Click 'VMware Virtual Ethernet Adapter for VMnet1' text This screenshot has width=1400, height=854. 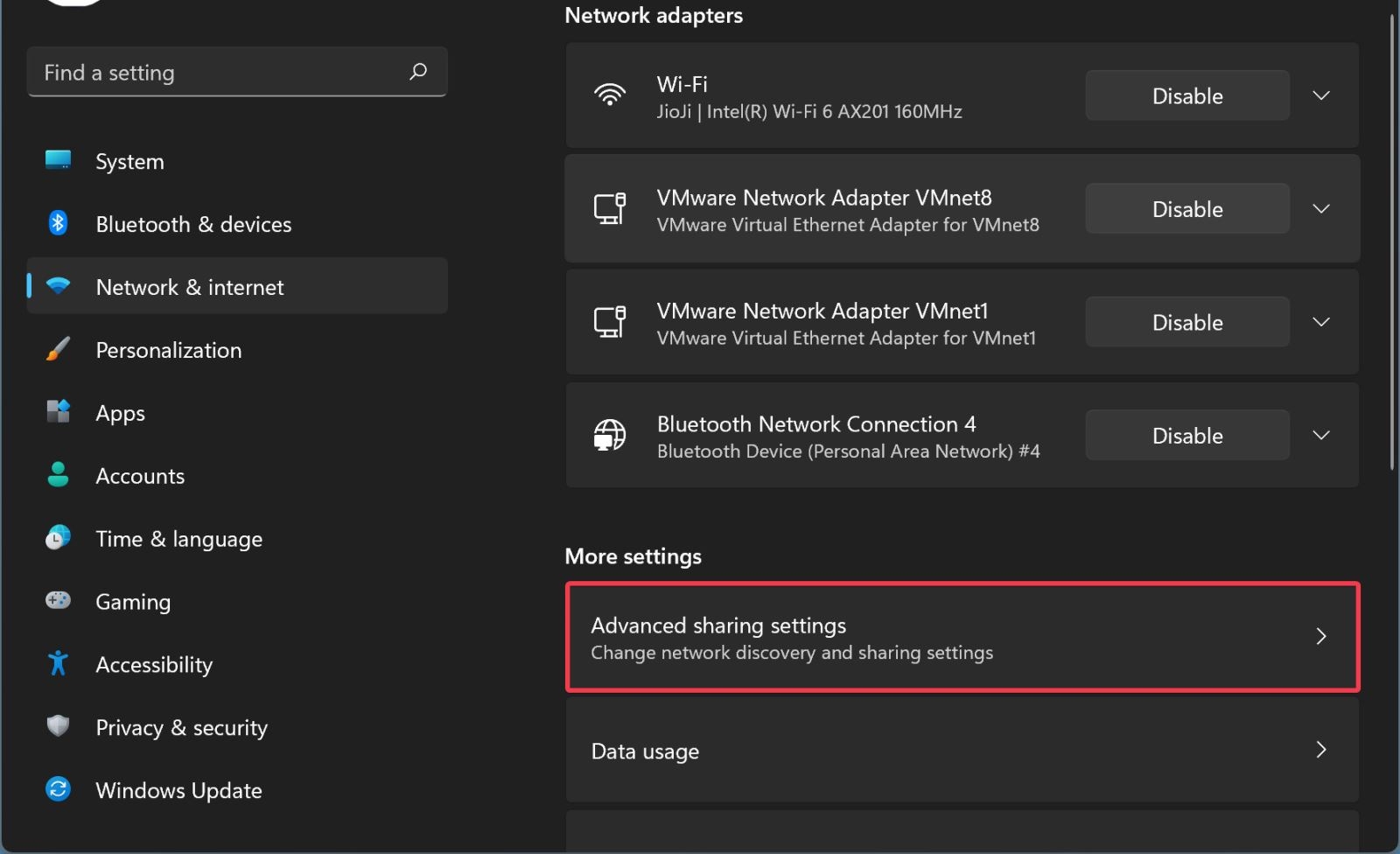click(846, 338)
